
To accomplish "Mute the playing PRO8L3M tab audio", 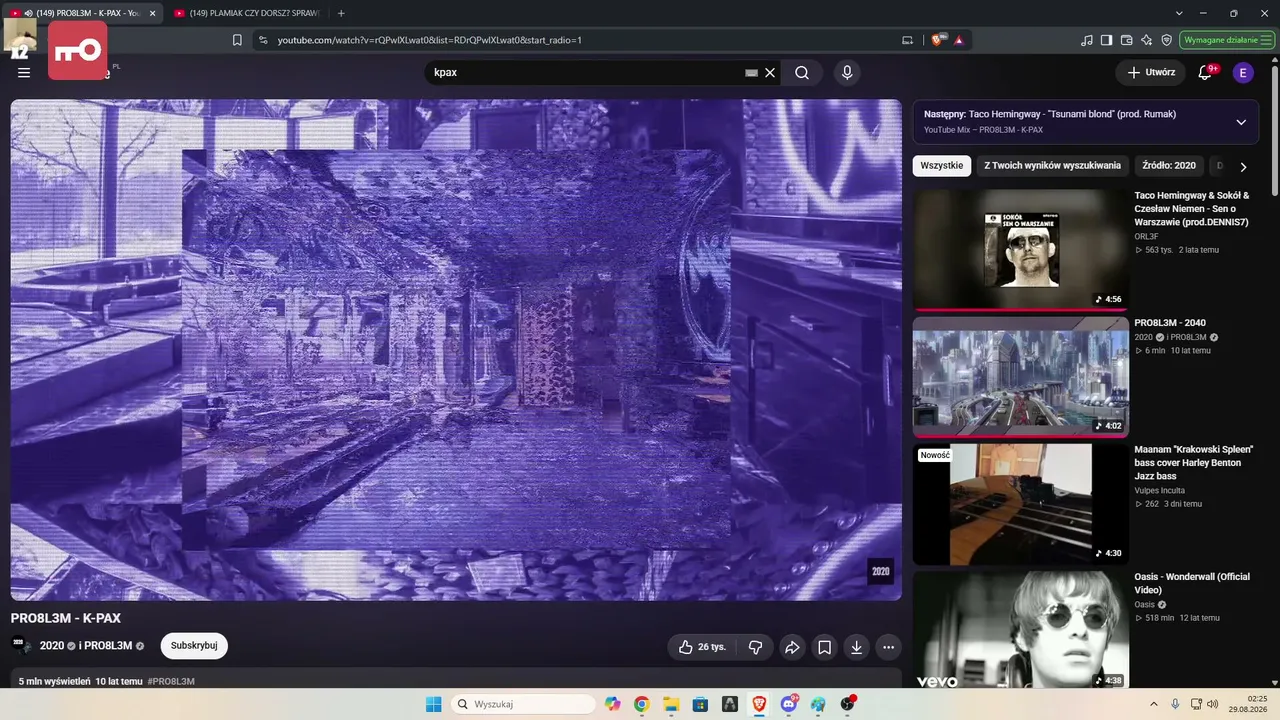I will pos(28,13).
